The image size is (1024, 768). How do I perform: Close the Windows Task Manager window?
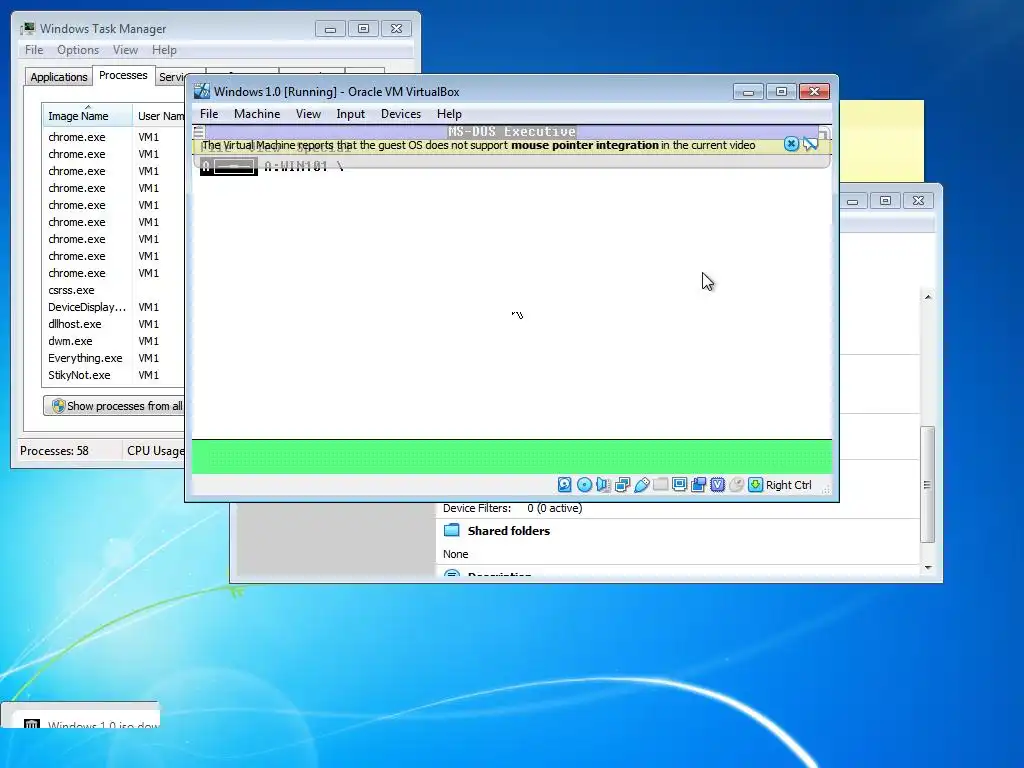(396, 29)
